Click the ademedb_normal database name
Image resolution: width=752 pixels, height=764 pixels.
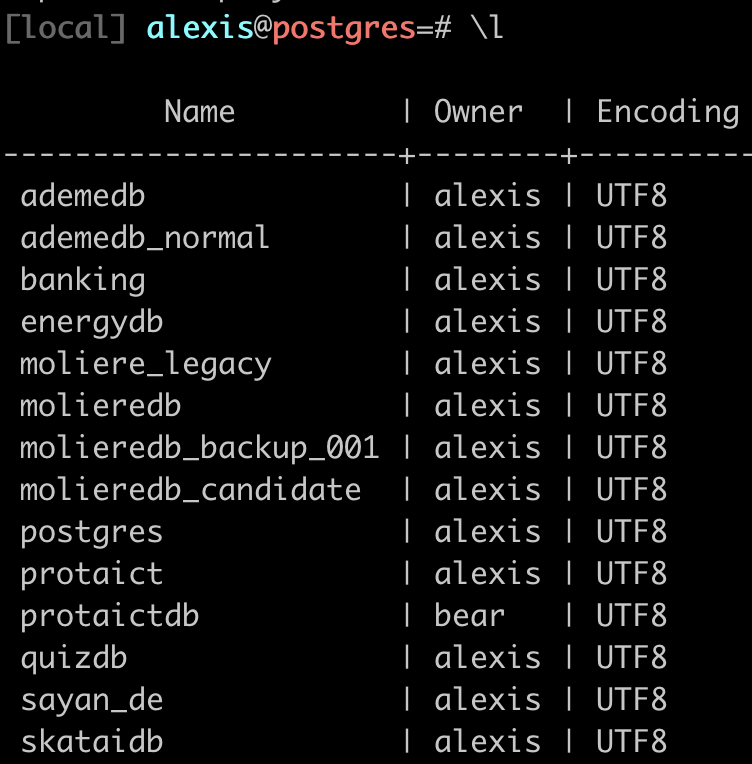(x=145, y=238)
